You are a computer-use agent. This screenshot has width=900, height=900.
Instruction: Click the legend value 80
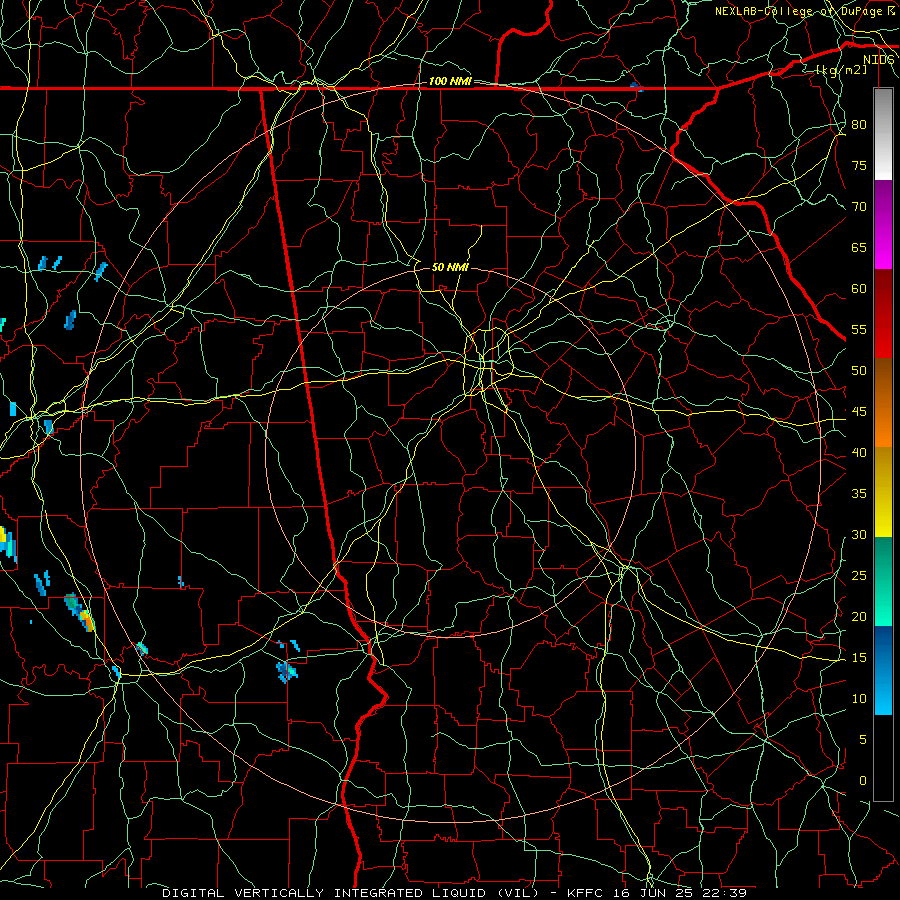[x=859, y=125]
